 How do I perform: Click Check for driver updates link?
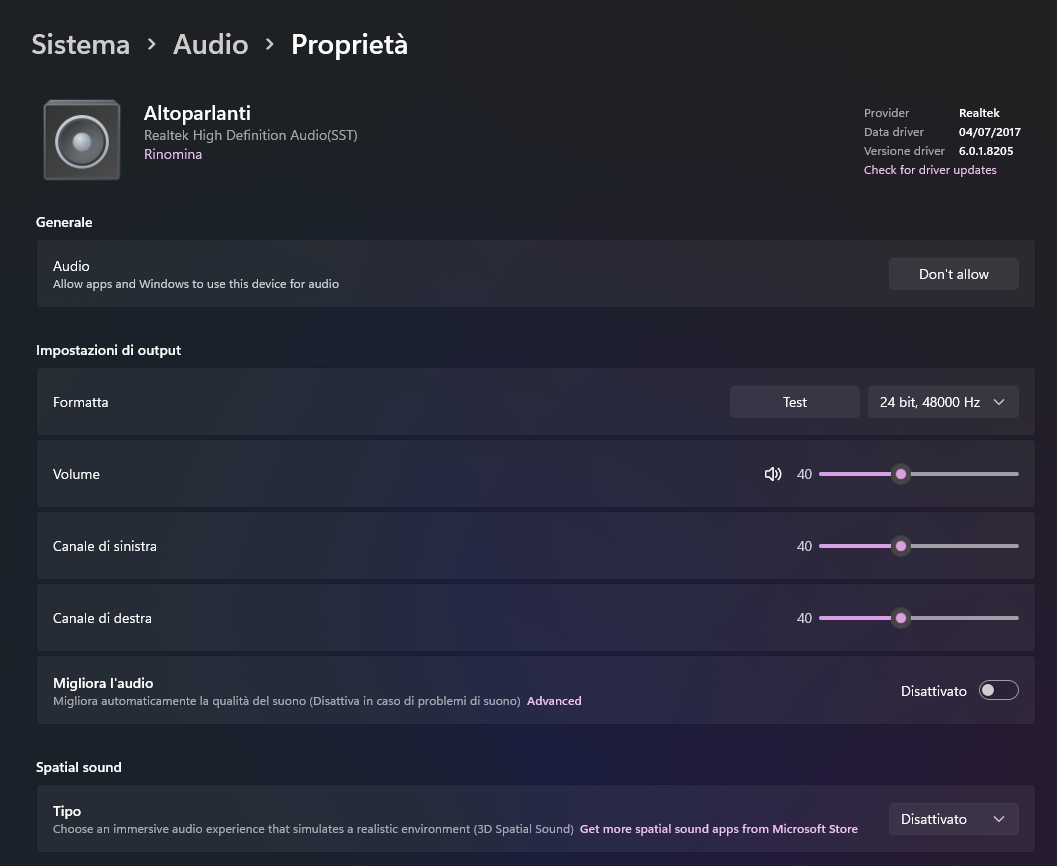point(930,170)
